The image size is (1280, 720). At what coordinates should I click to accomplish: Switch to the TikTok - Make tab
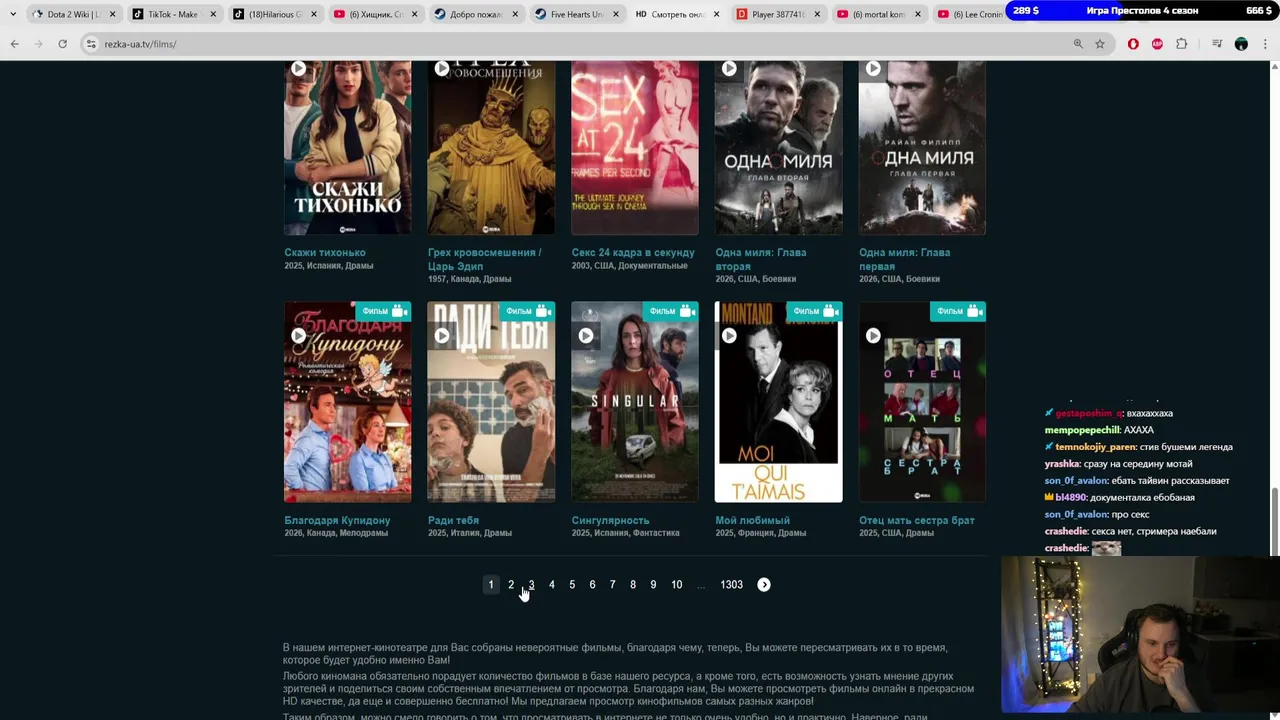click(172, 14)
